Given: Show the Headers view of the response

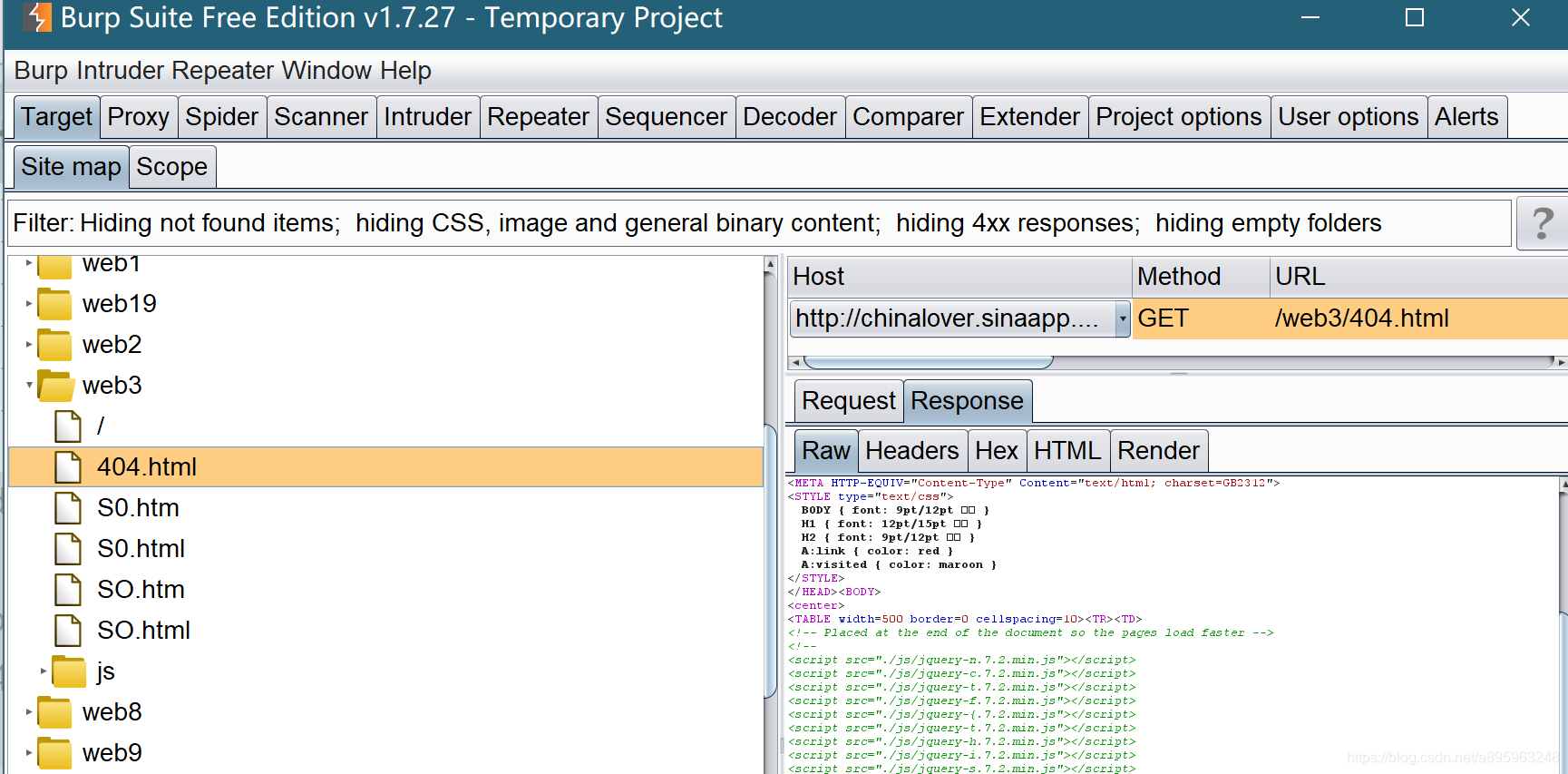Looking at the screenshot, I should (x=912, y=451).
